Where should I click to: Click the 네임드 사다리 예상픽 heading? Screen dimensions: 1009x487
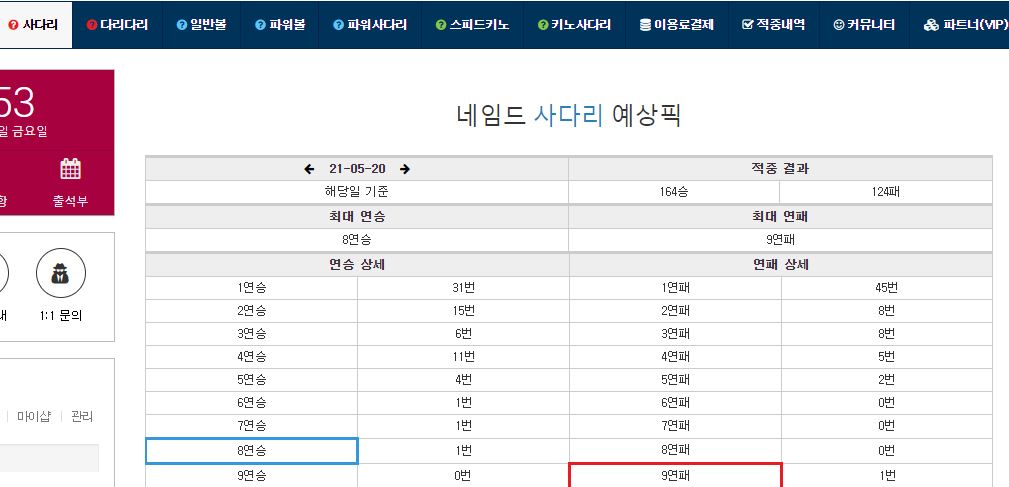(568, 116)
